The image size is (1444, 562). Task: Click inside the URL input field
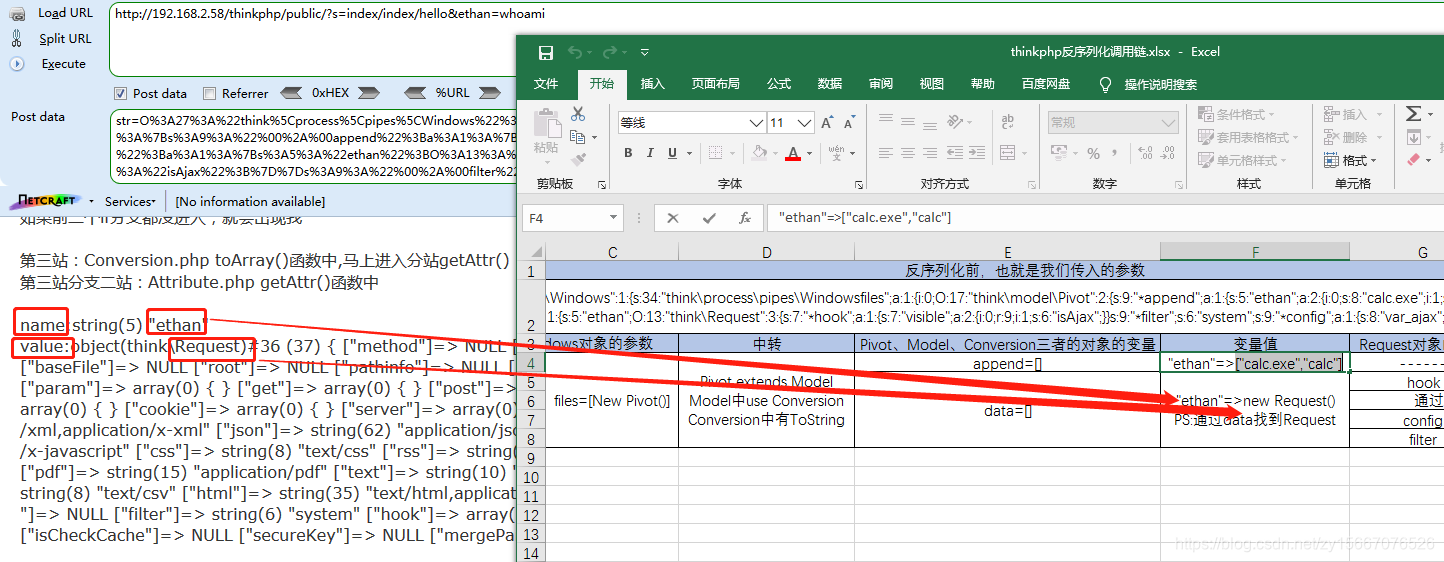coord(312,40)
